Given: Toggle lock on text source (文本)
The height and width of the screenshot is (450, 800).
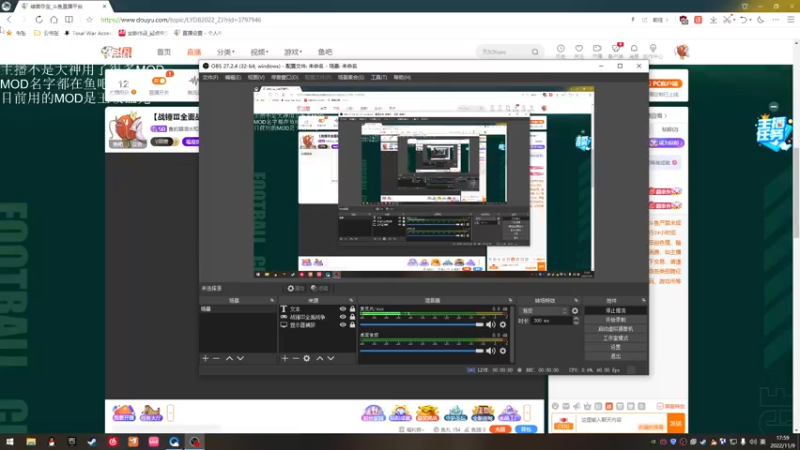Looking at the screenshot, I should coord(352,309).
